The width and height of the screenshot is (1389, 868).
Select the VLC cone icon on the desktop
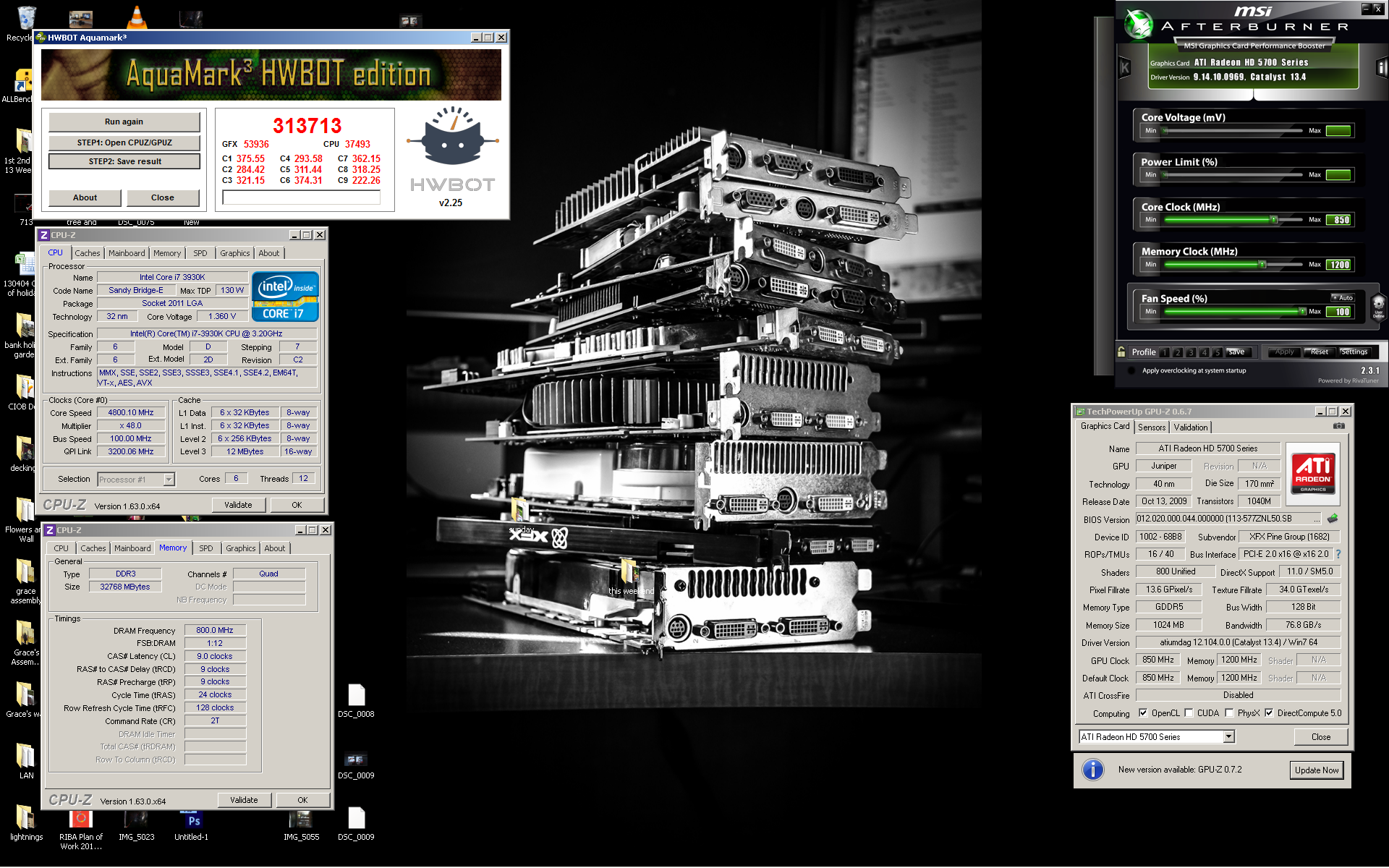(x=136, y=17)
